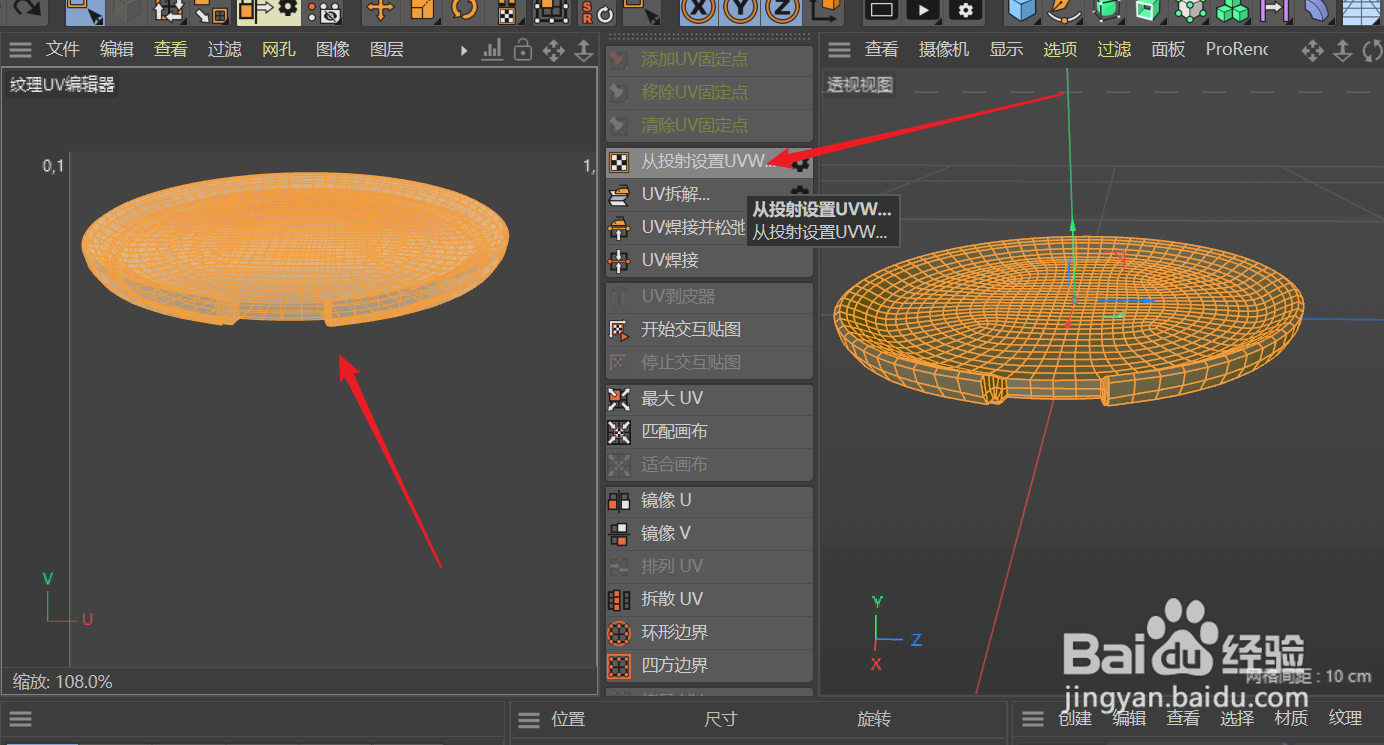Click the render view icon
This screenshot has height=745, width=1384.
pyautogui.click(x=882, y=11)
